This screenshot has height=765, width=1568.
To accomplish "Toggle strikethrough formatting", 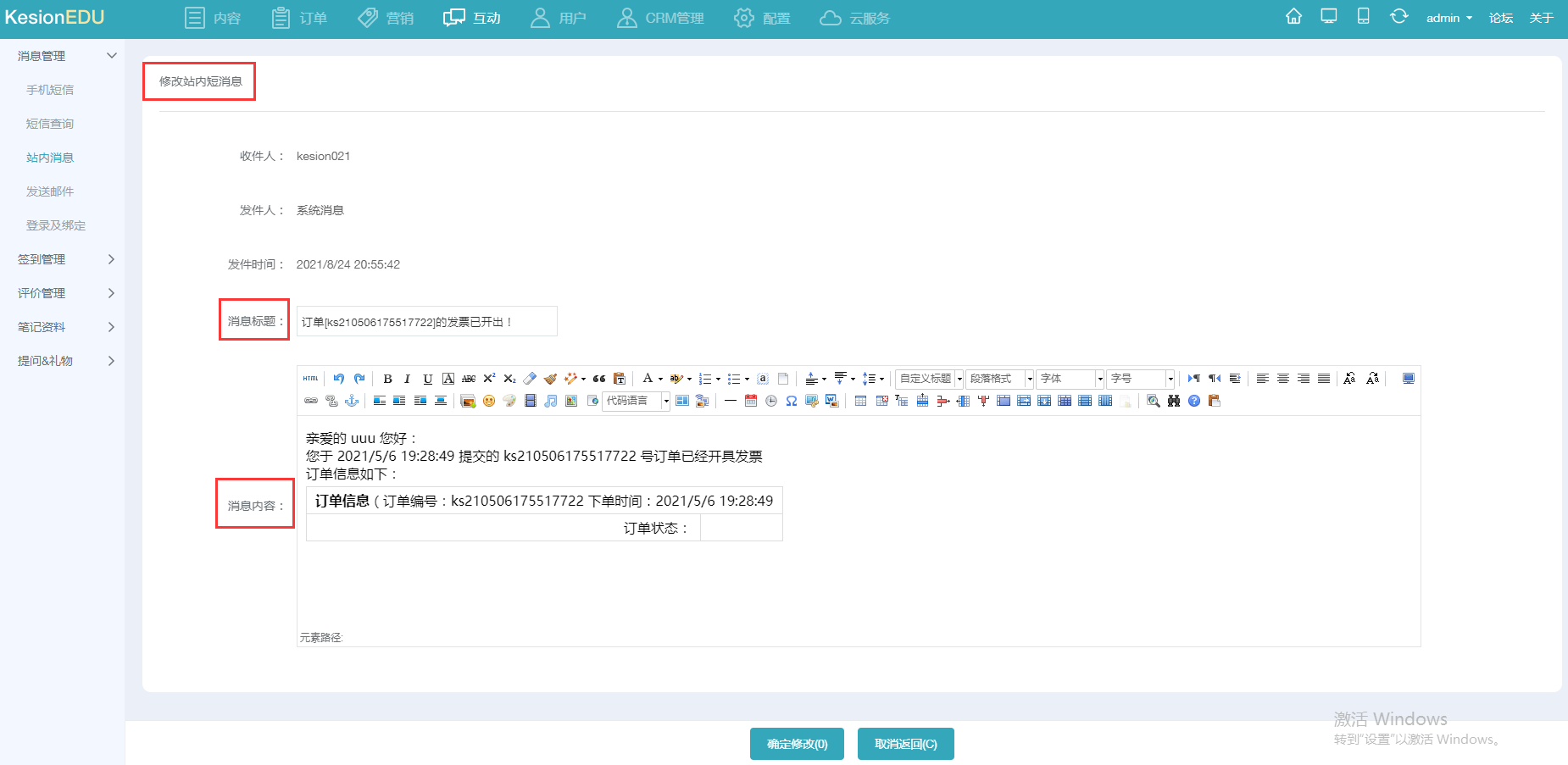I will tap(469, 379).
